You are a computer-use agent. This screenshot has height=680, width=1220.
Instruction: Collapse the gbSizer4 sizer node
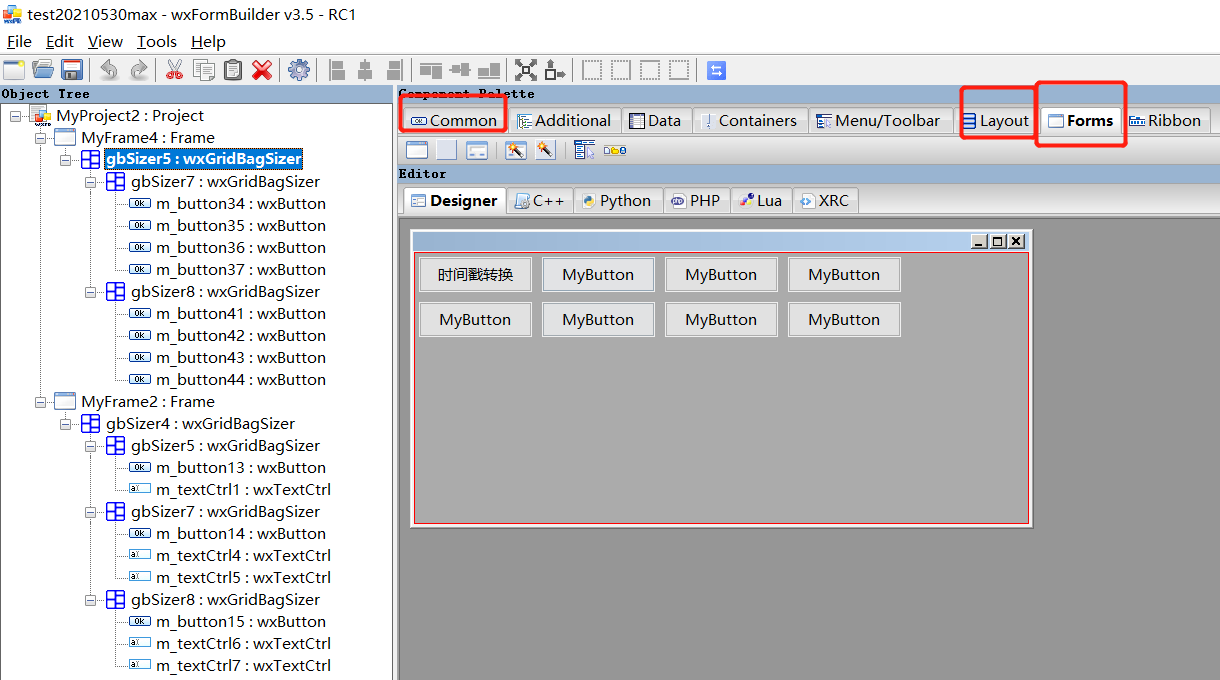[66, 424]
